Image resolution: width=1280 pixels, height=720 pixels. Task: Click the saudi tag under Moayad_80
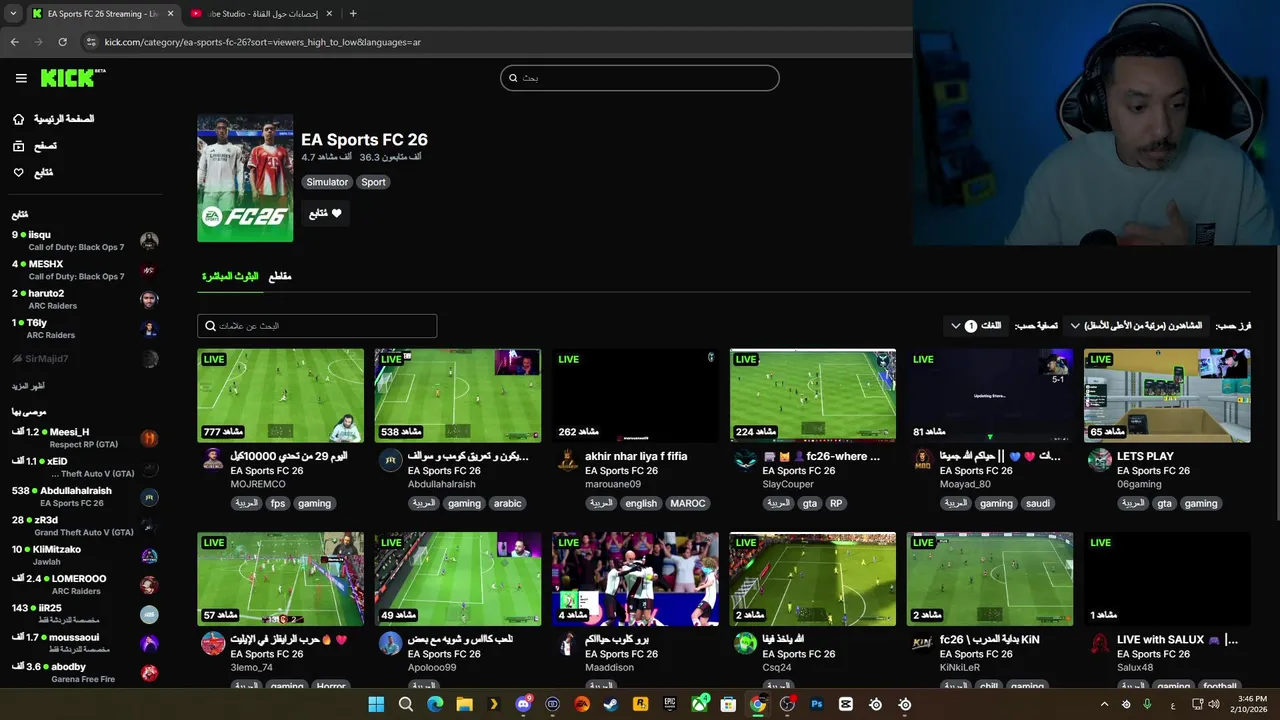click(x=1038, y=504)
